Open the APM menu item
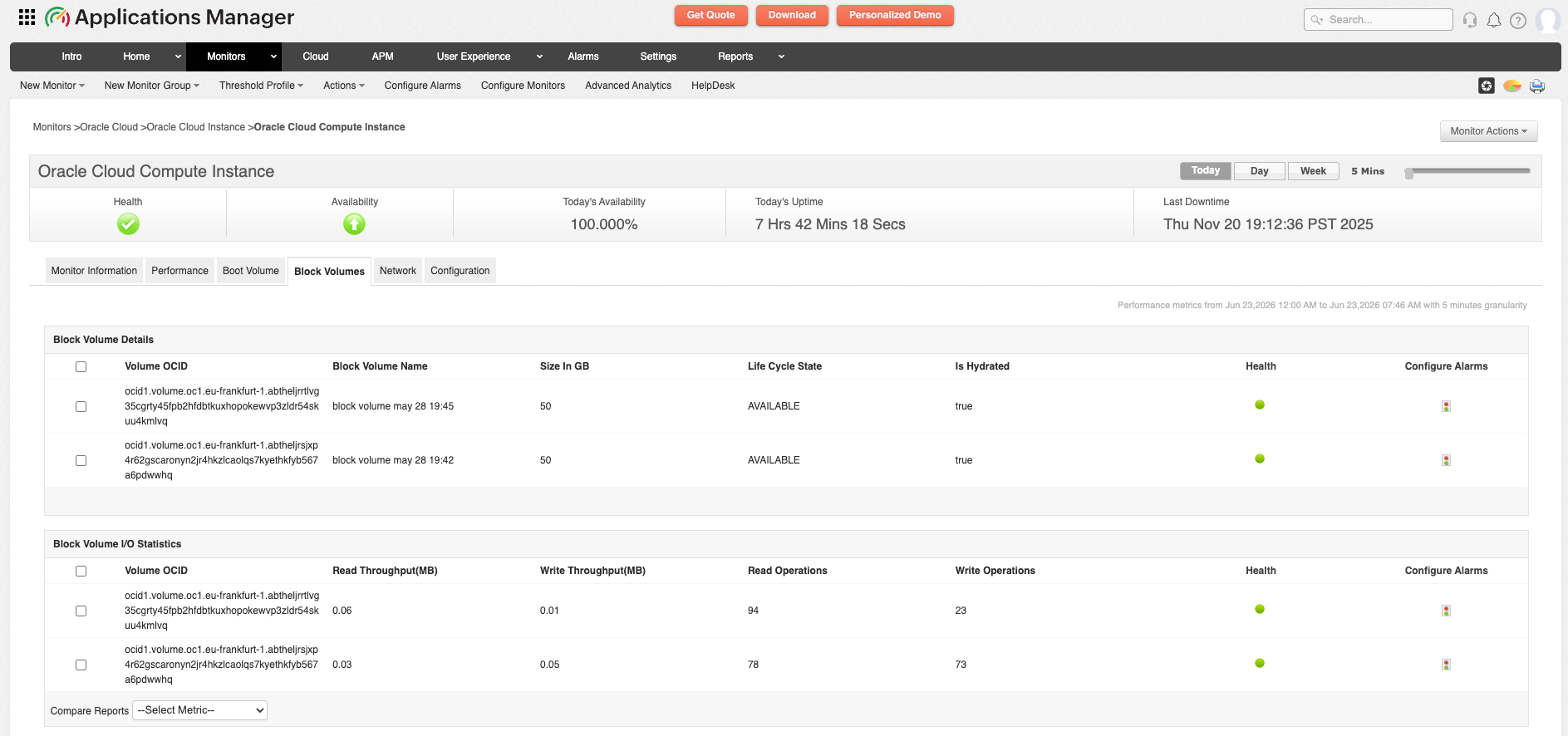The width and height of the screenshot is (1568, 736). click(x=383, y=56)
